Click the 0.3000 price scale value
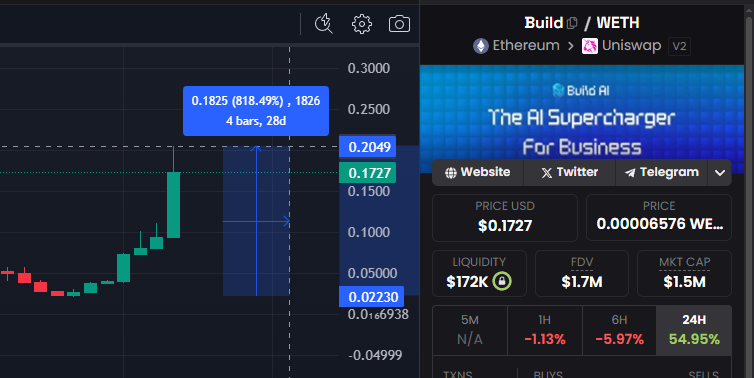This screenshot has height=378, width=754. 369,68
